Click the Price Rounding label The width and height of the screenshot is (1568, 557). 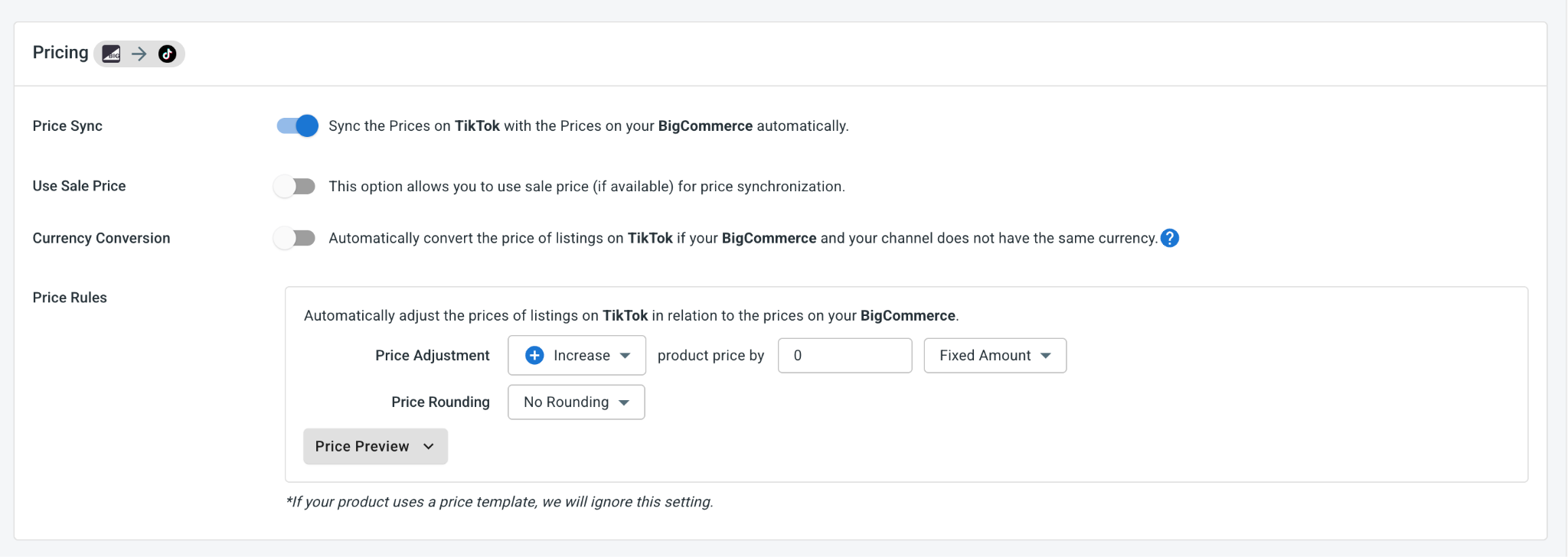(x=440, y=402)
